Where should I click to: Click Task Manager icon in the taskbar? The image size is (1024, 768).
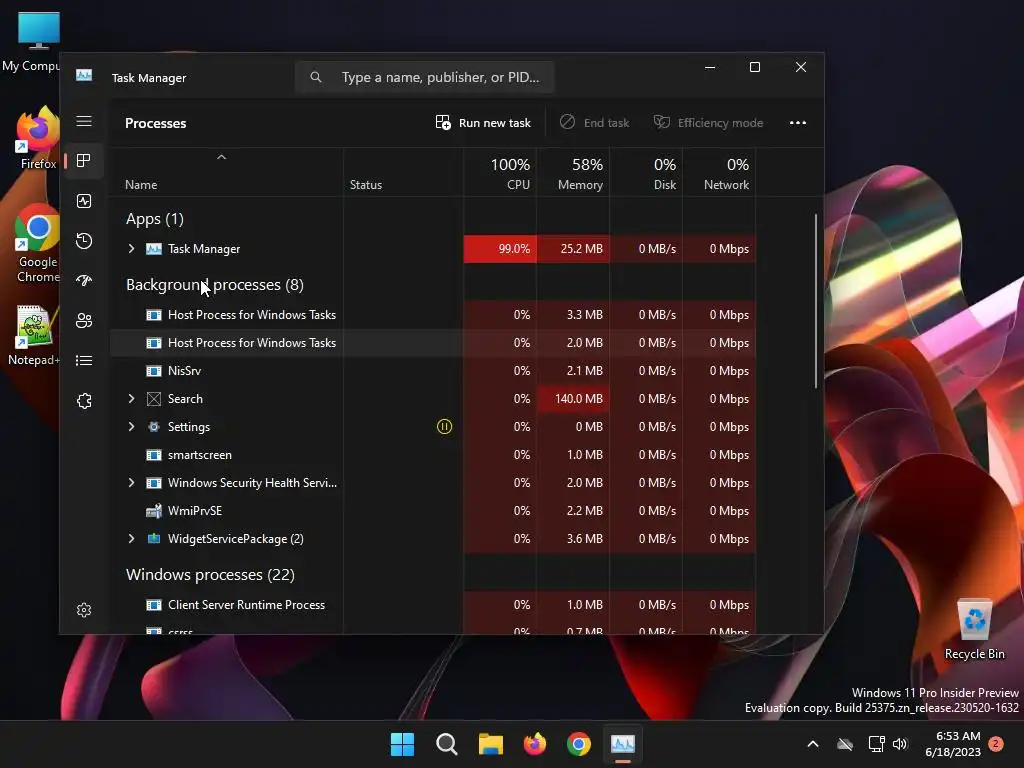(x=622, y=744)
